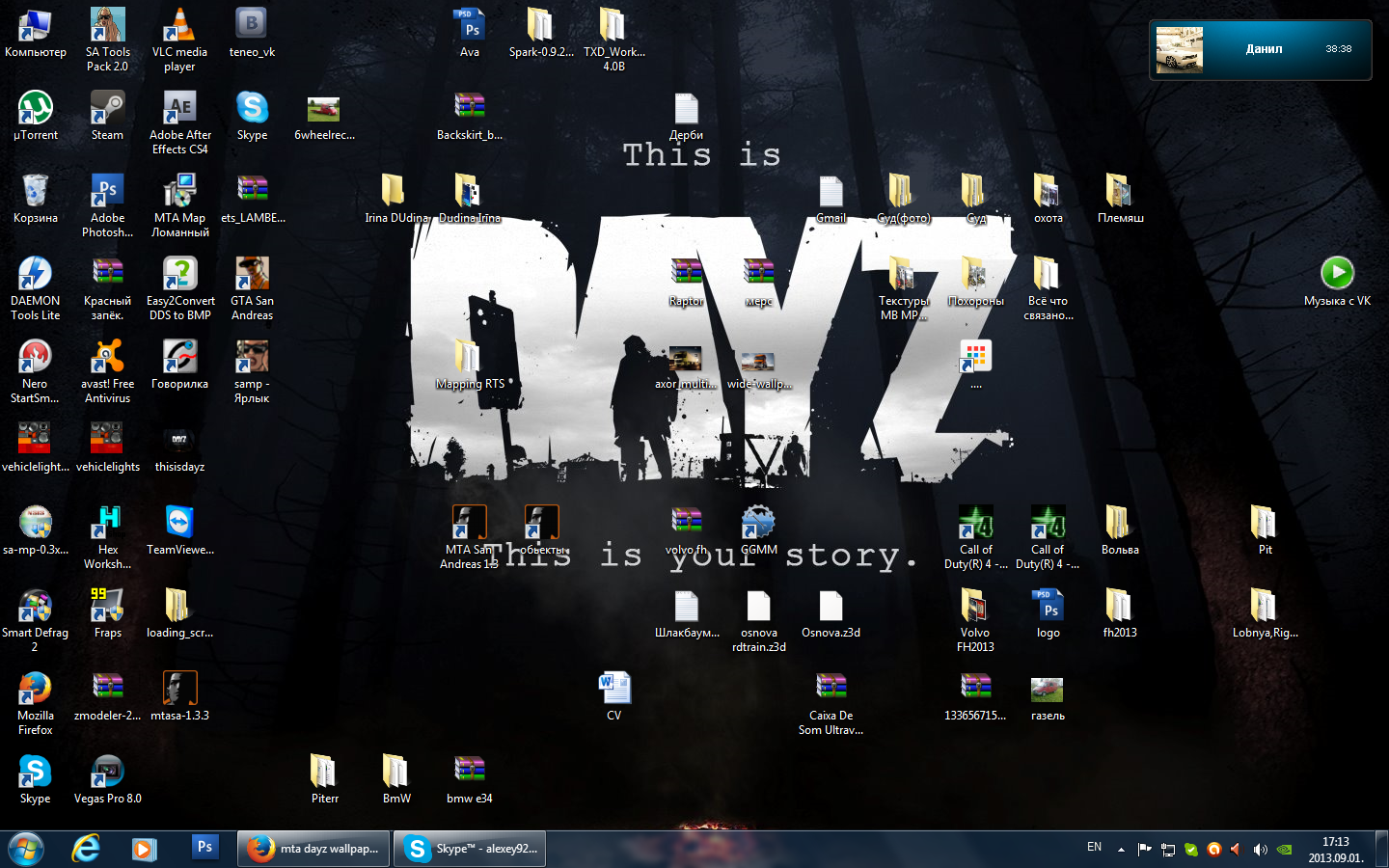1389x868 pixels.
Task: Select the zmodeler-2 archive icon
Action: pos(107,697)
